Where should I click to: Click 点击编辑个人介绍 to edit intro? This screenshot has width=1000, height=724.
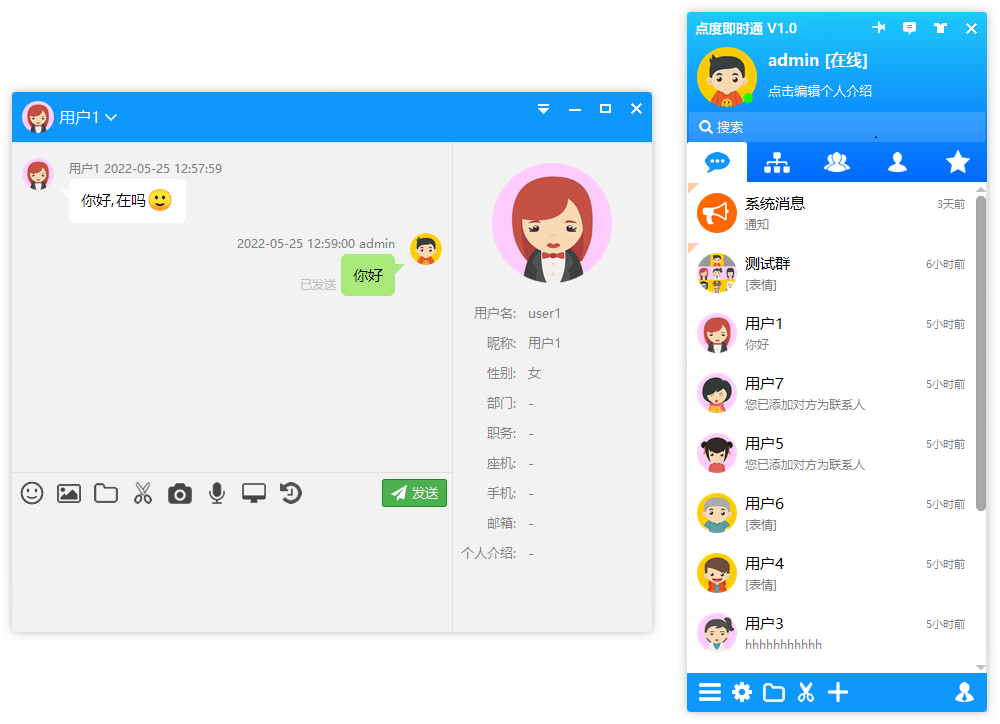pos(820,91)
